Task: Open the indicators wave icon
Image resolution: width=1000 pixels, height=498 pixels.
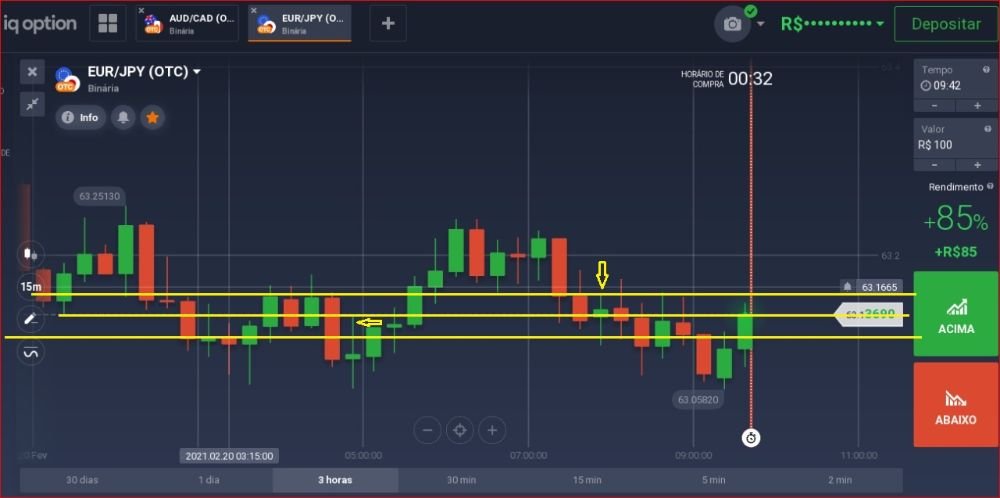Action: point(31,352)
